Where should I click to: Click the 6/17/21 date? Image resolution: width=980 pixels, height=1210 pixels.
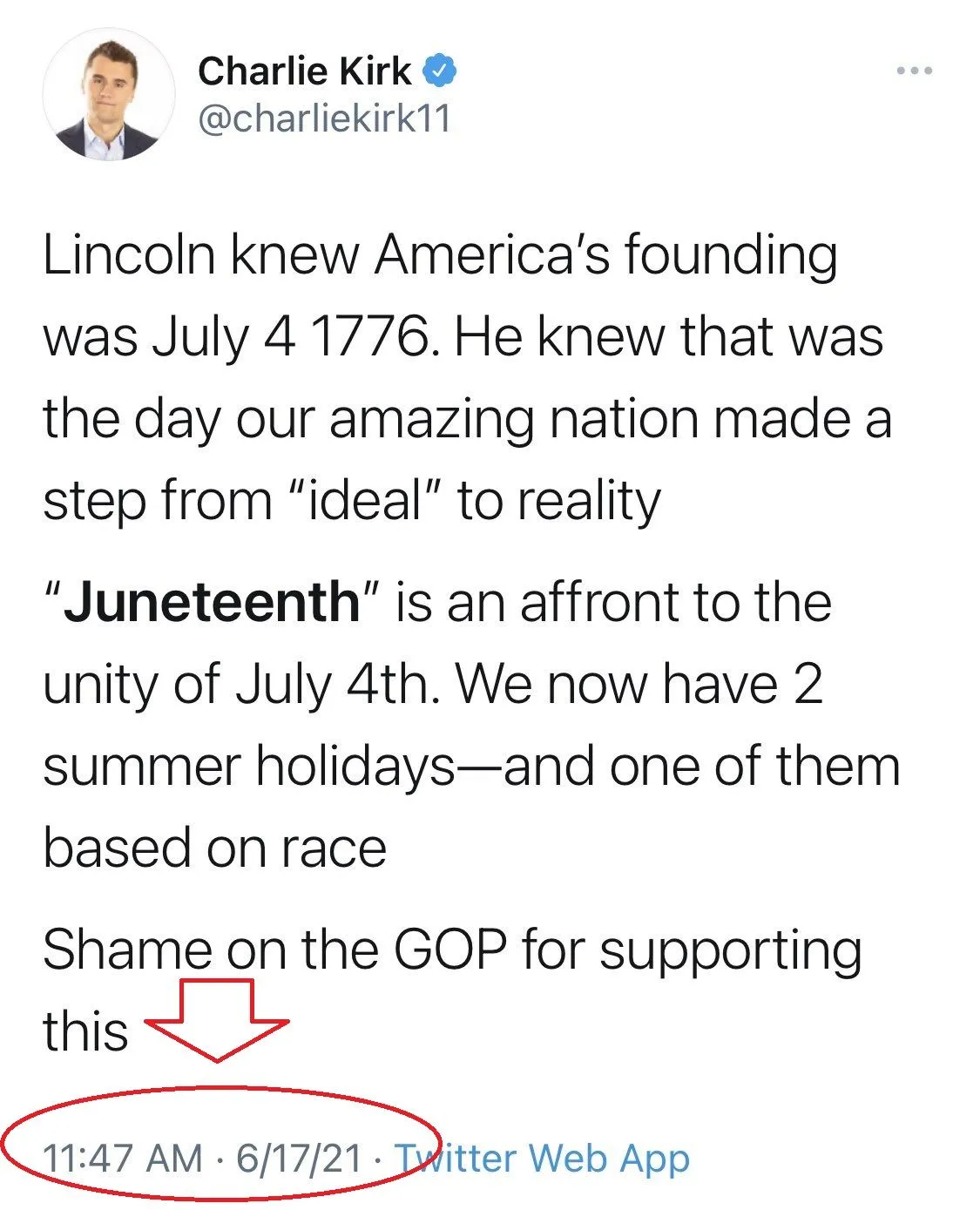(298, 1159)
